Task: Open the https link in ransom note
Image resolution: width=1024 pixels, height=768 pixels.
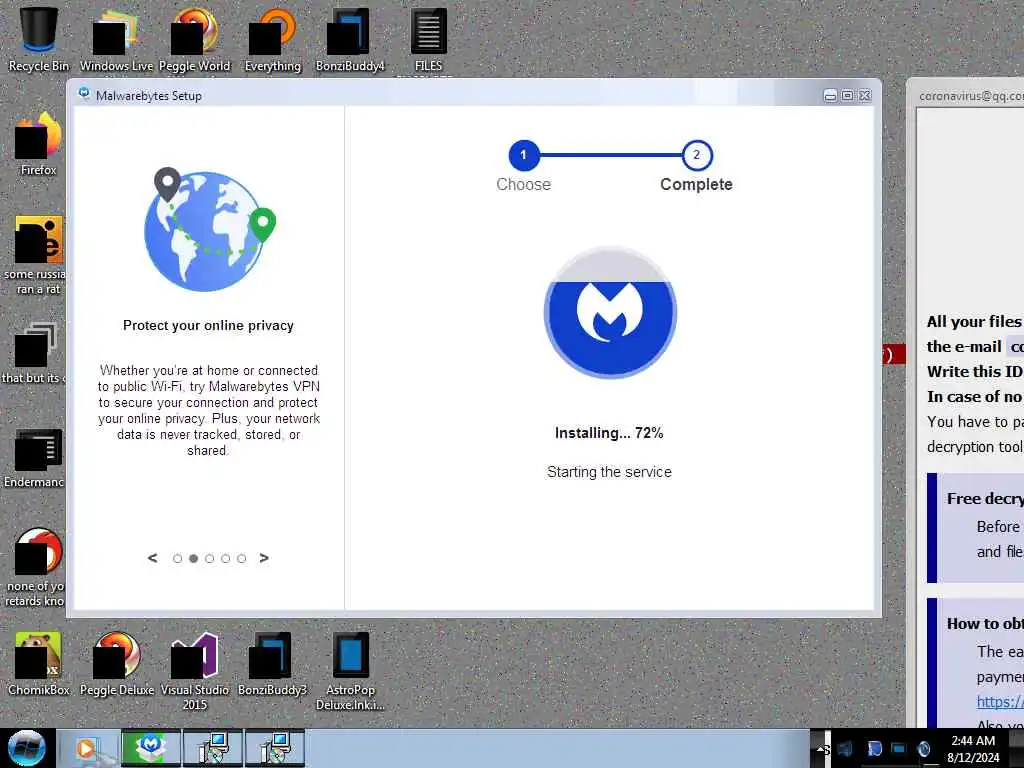Action: (1000, 702)
